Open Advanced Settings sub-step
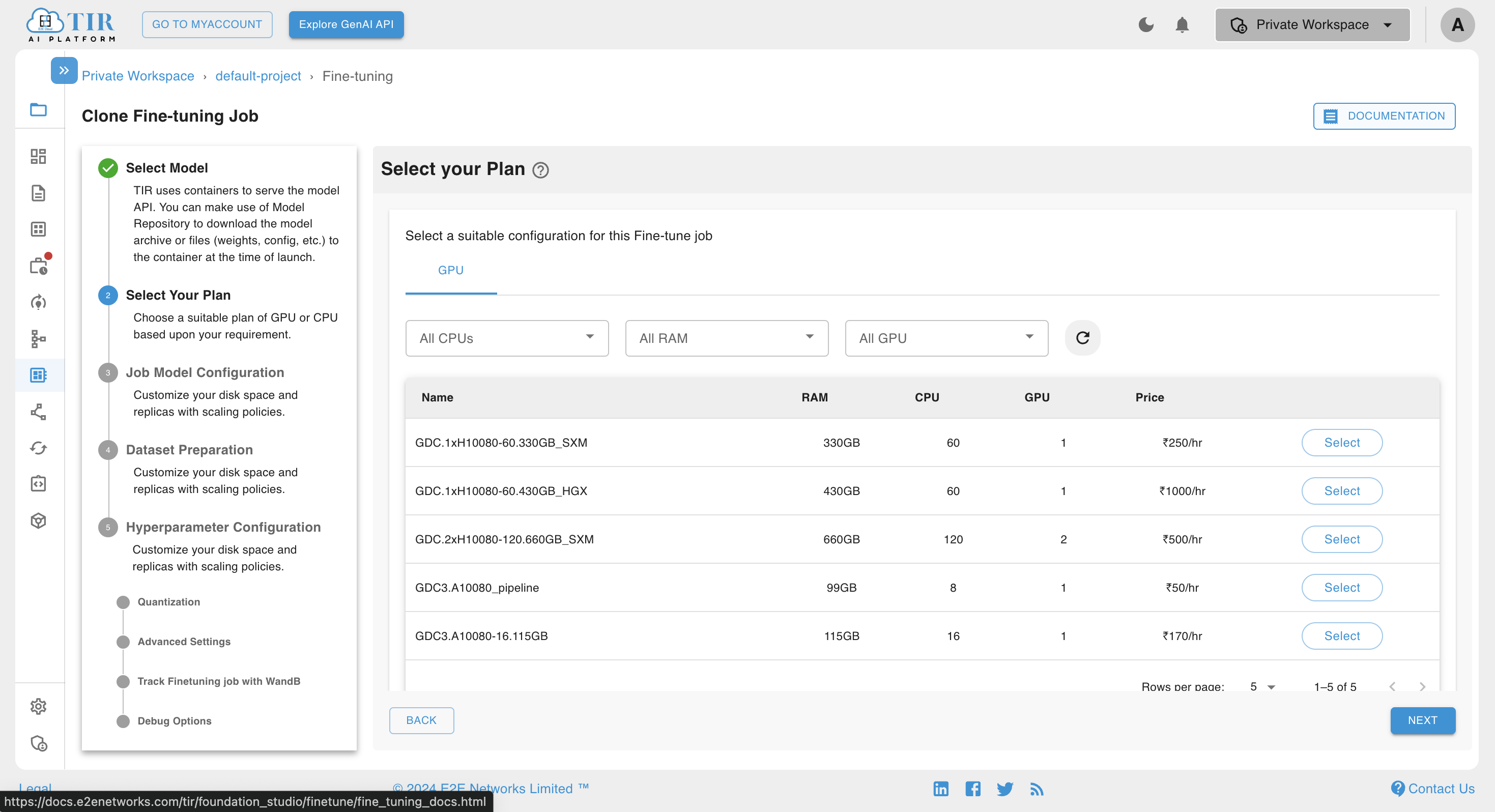This screenshot has width=1495, height=812. point(184,642)
